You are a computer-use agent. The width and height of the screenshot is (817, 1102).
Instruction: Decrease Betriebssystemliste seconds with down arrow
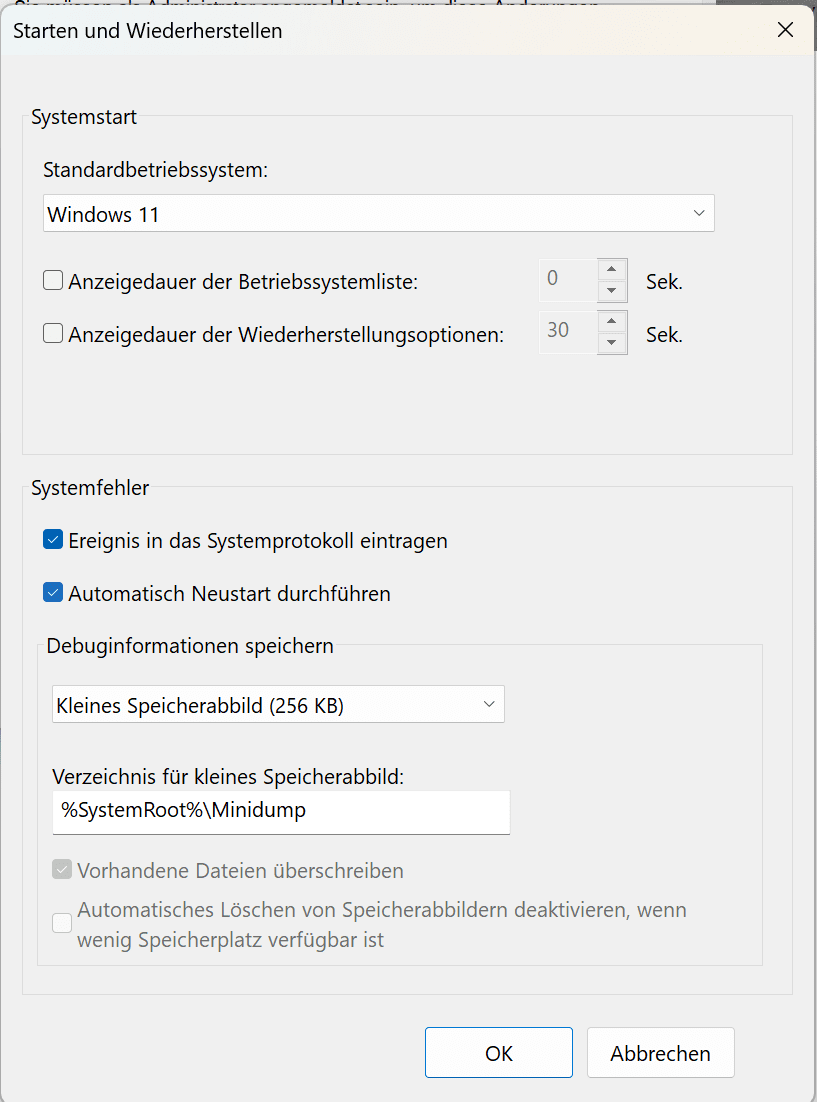coord(611,291)
